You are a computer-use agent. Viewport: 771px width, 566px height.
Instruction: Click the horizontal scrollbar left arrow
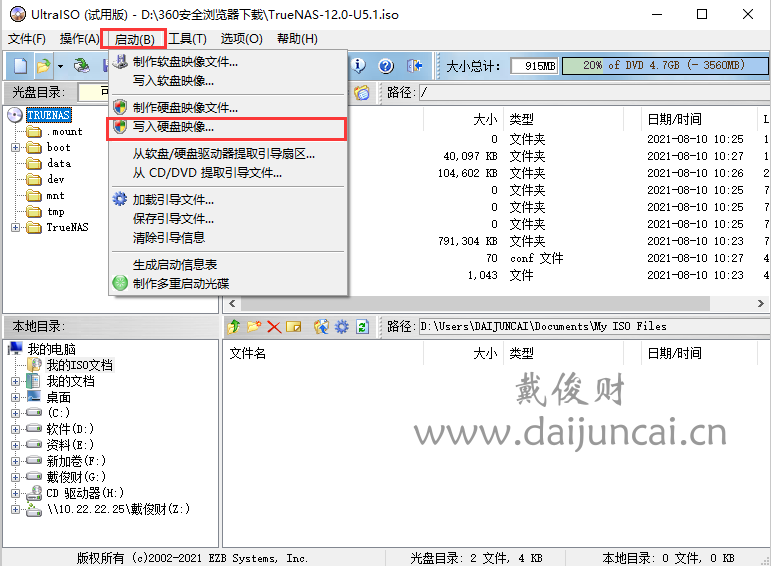click(x=232, y=303)
